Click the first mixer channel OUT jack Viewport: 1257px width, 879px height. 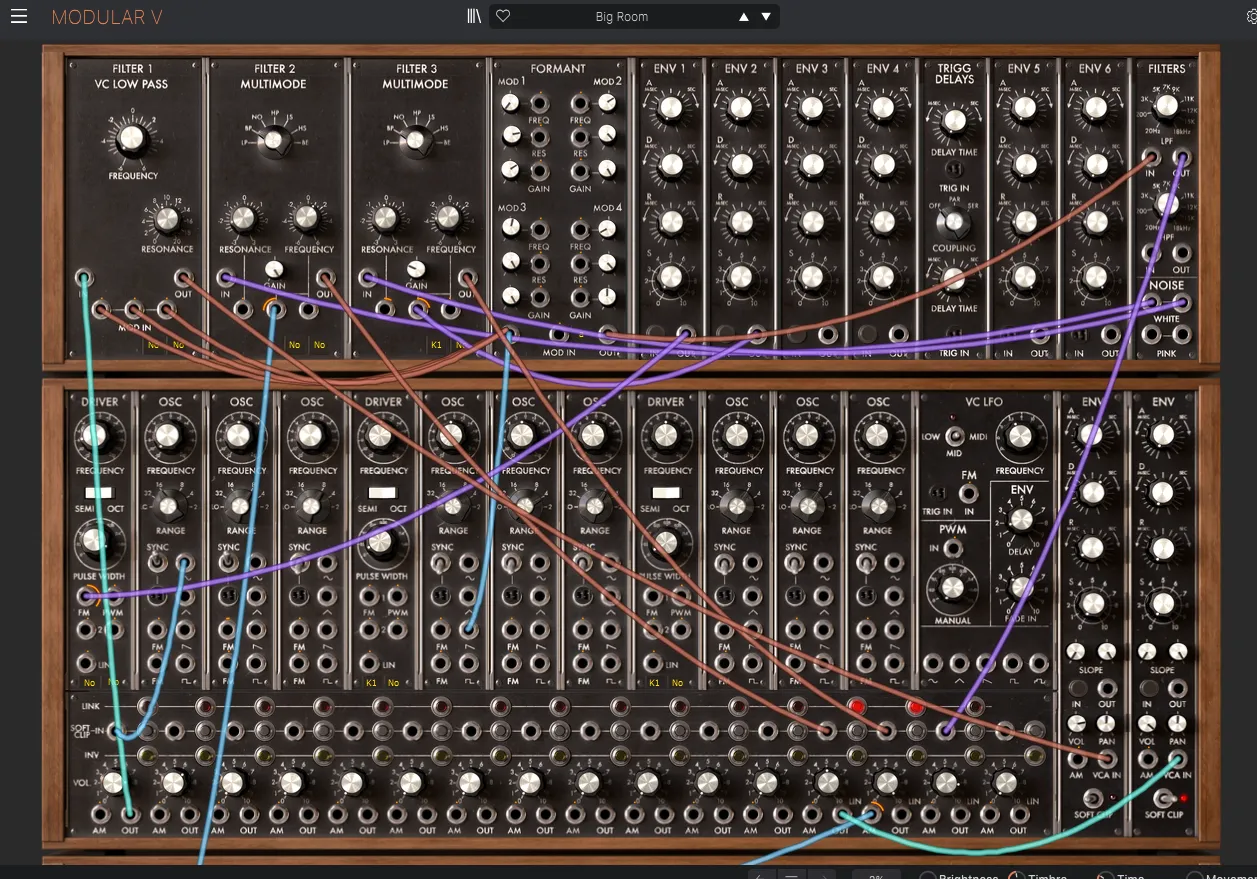[129, 813]
